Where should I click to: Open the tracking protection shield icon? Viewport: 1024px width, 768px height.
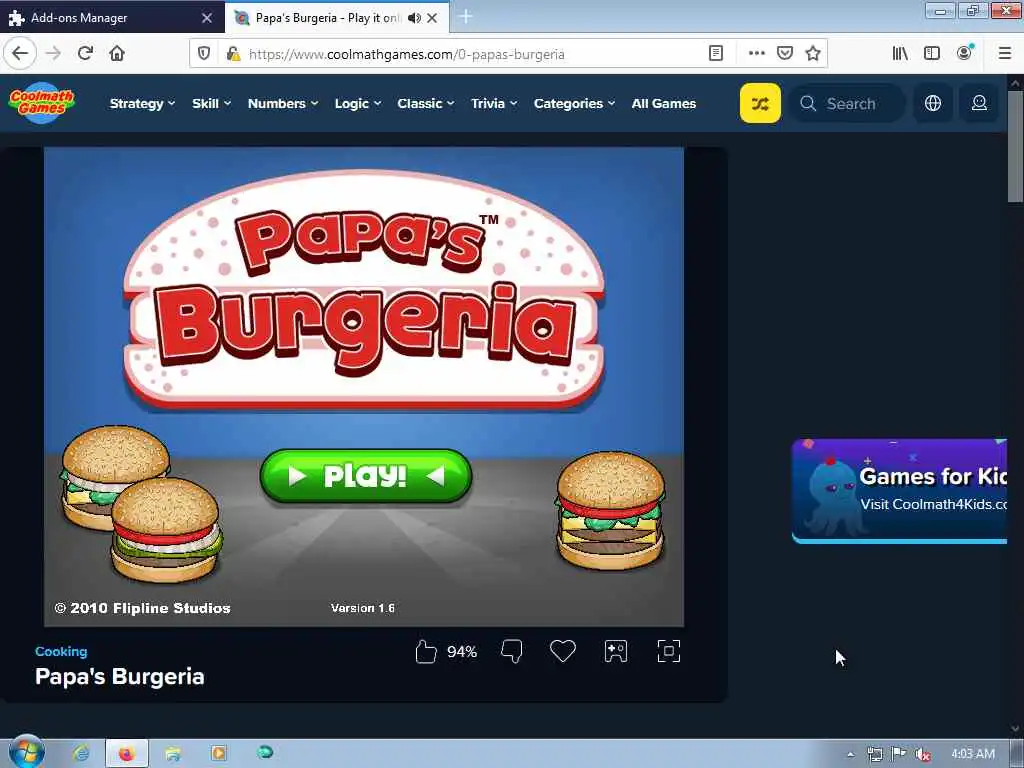click(204, 54)
